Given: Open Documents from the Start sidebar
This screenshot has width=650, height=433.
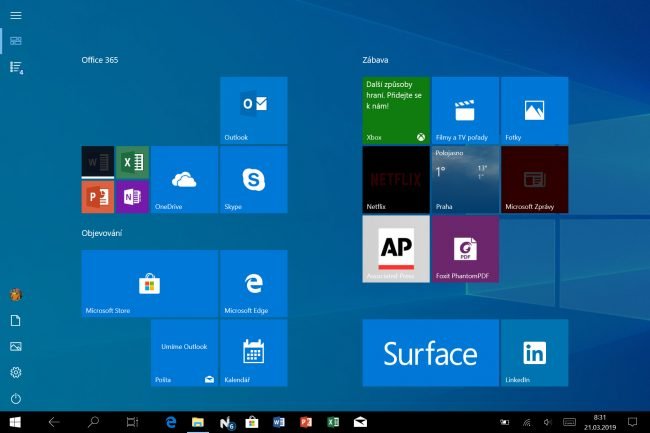Looking at the screenshot, I should 16,321.
